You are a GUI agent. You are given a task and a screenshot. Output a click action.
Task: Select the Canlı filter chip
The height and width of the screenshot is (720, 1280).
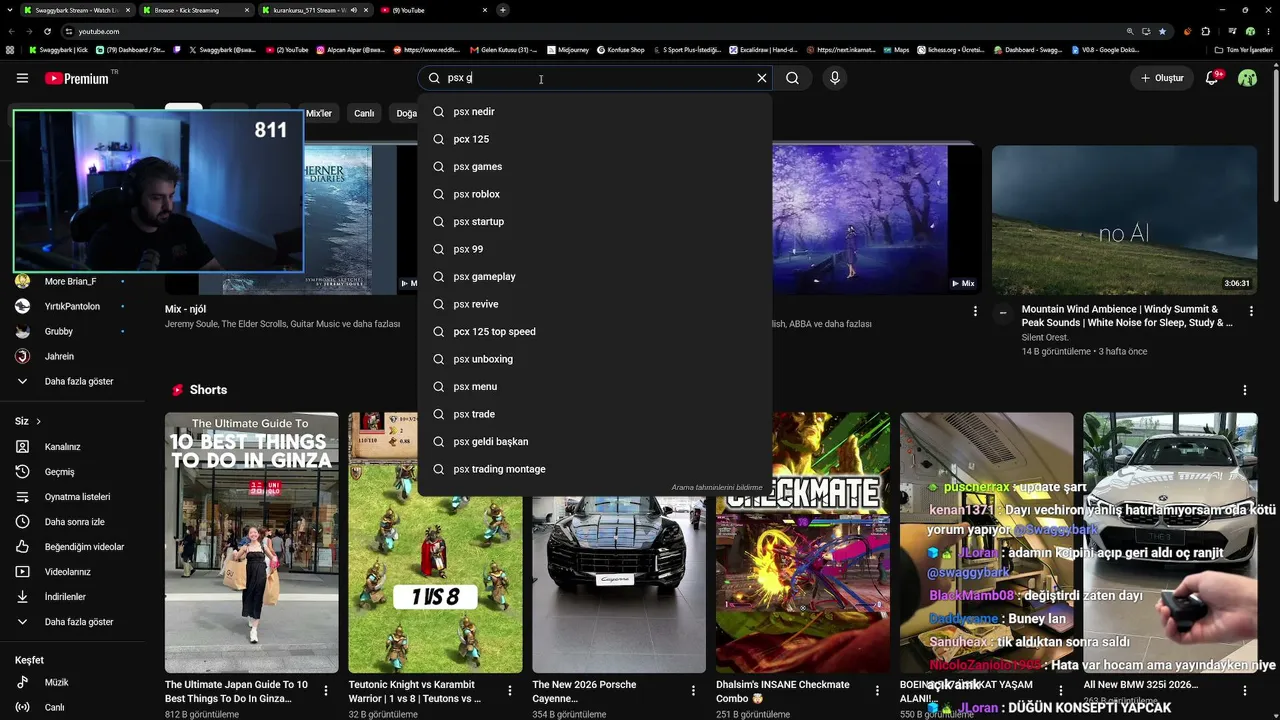tap(364, 113)
